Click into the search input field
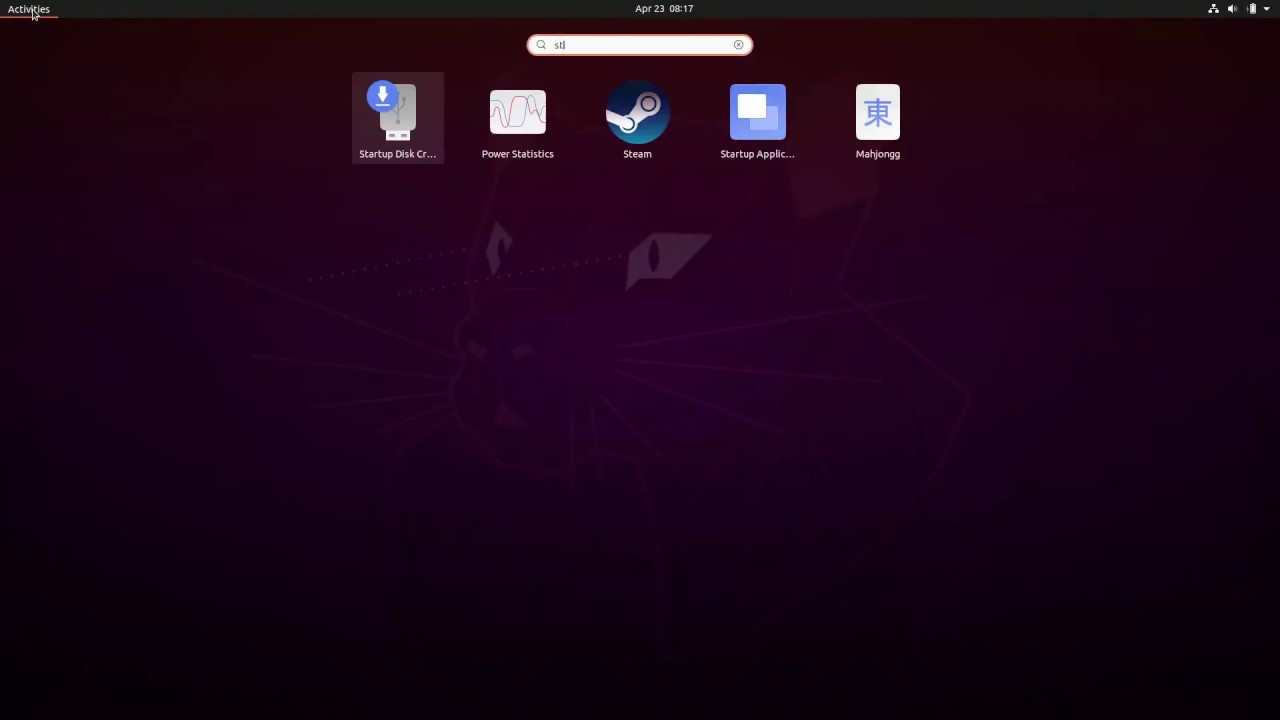Screen dimensions: 1280x720 click(640, 45)
